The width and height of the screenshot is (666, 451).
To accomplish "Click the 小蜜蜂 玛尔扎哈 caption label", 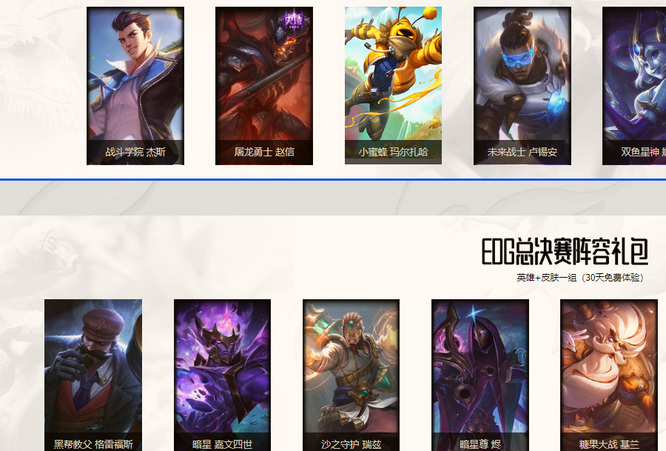I will (393, 152).
